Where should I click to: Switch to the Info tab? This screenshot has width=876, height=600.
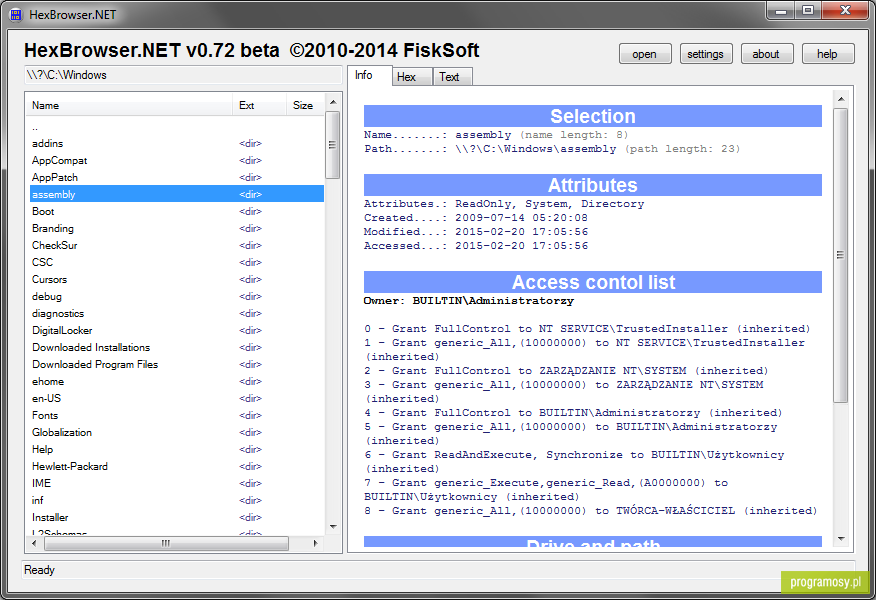[369, 75]
